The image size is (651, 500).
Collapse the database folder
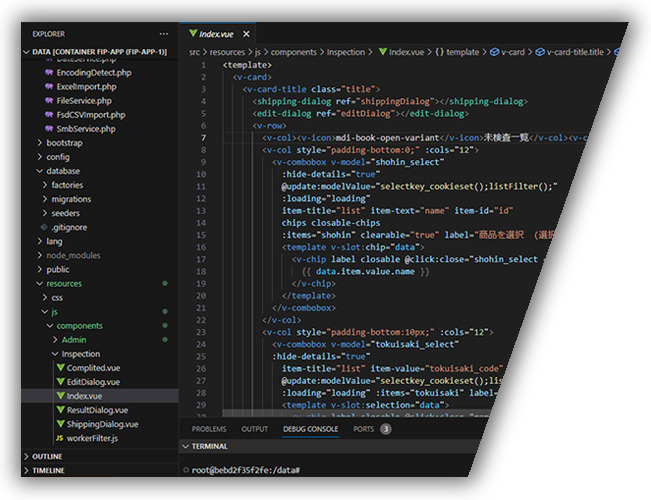[40, 171]
